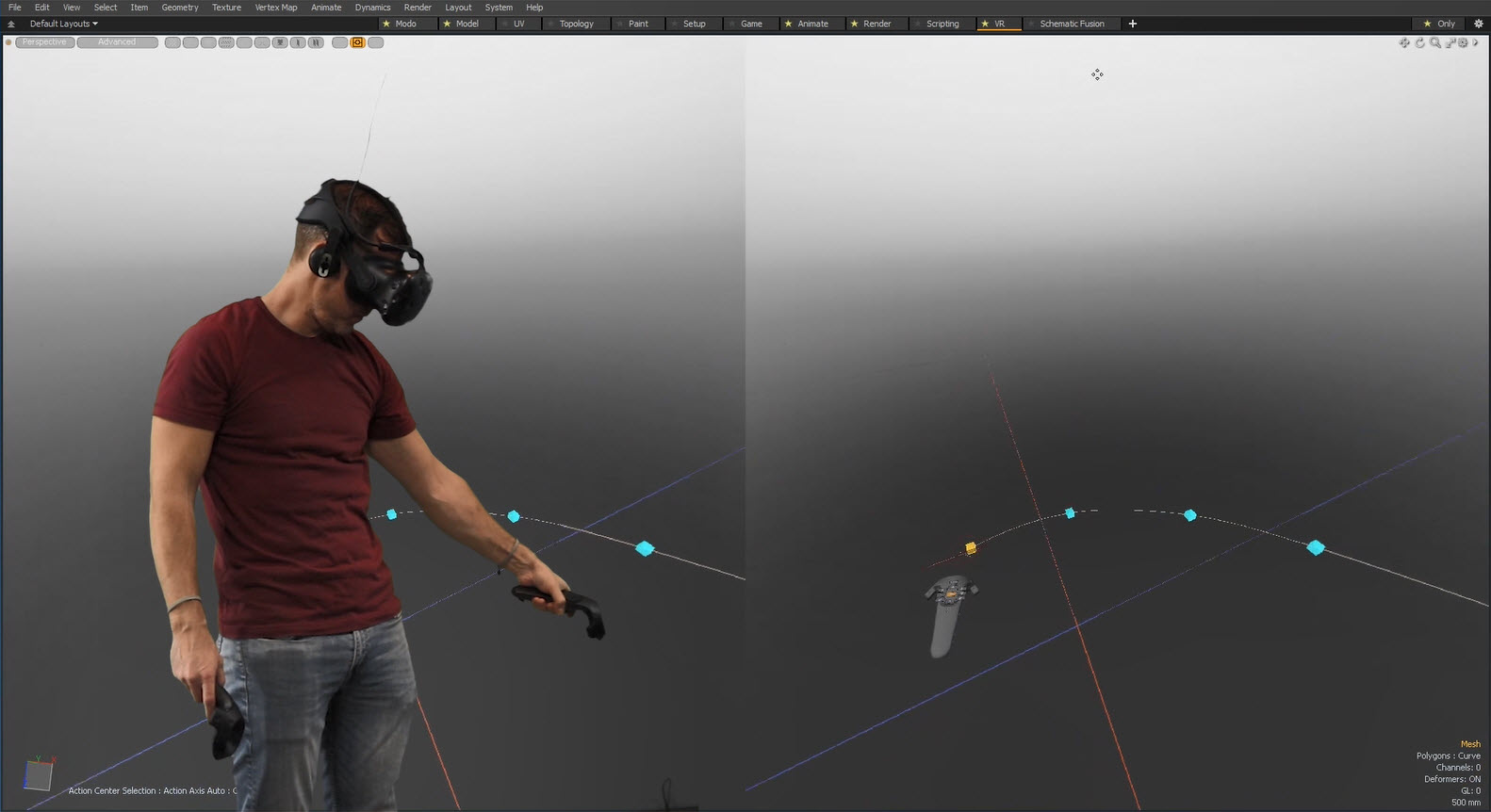Click the home arrow icon beside Default Layouts
Viewport: 1491px width, 812px height.
click(11, 24)
